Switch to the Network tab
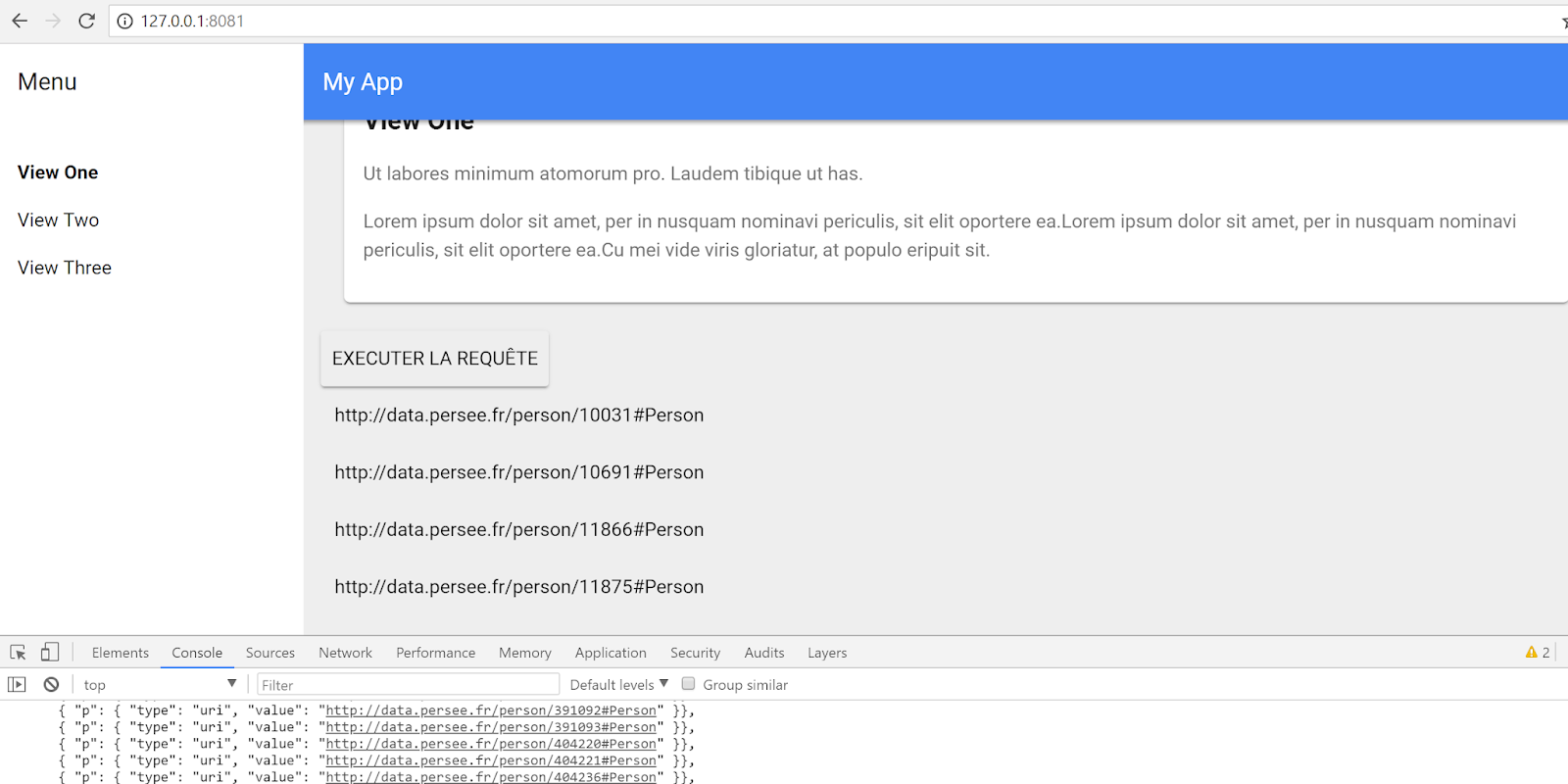 point(345,653)
